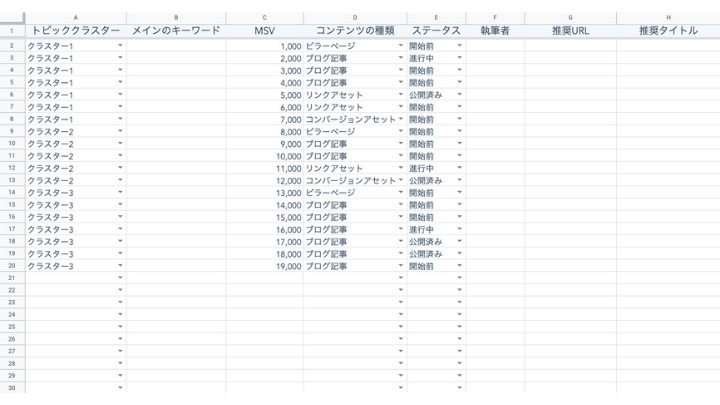Viewport: 720px width, 405px height.
Task: Open empty topic cluster dropdown in row 21
Action: pyautogui.click(x=120, y=278)
